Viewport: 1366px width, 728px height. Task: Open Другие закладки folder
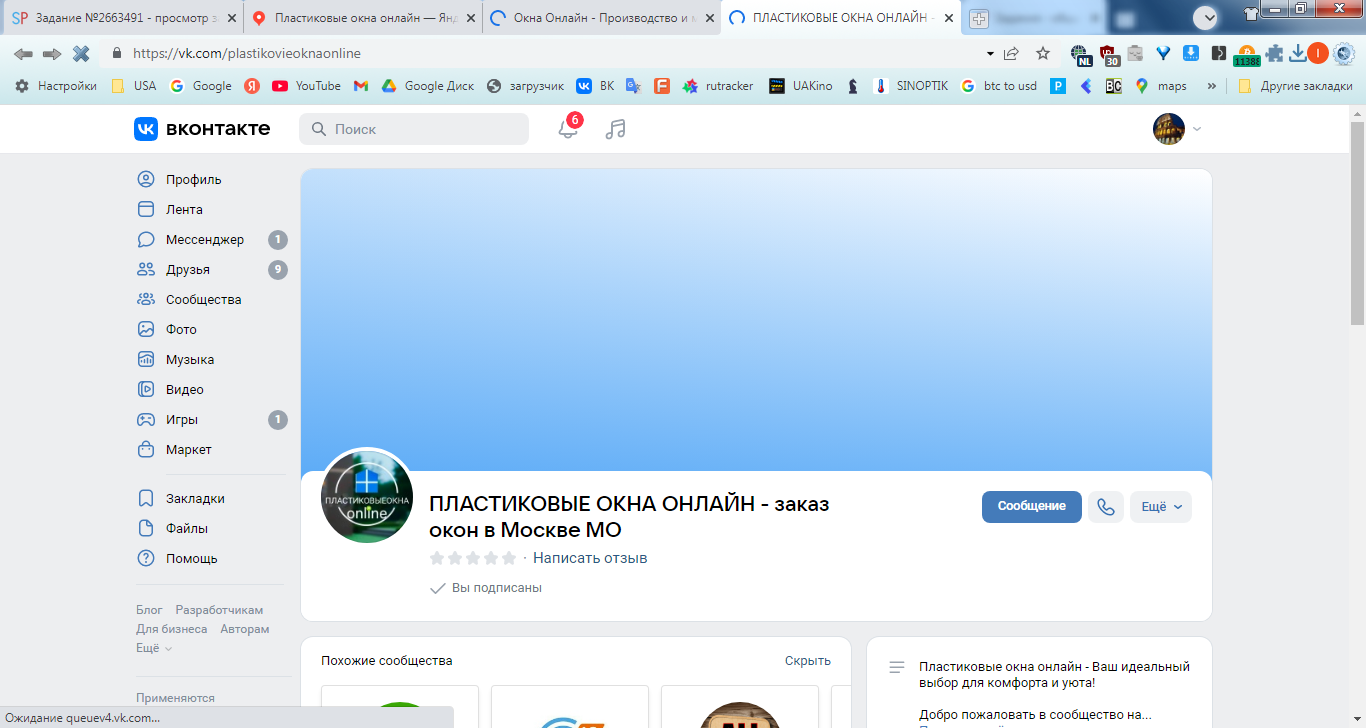[1295, 86]
